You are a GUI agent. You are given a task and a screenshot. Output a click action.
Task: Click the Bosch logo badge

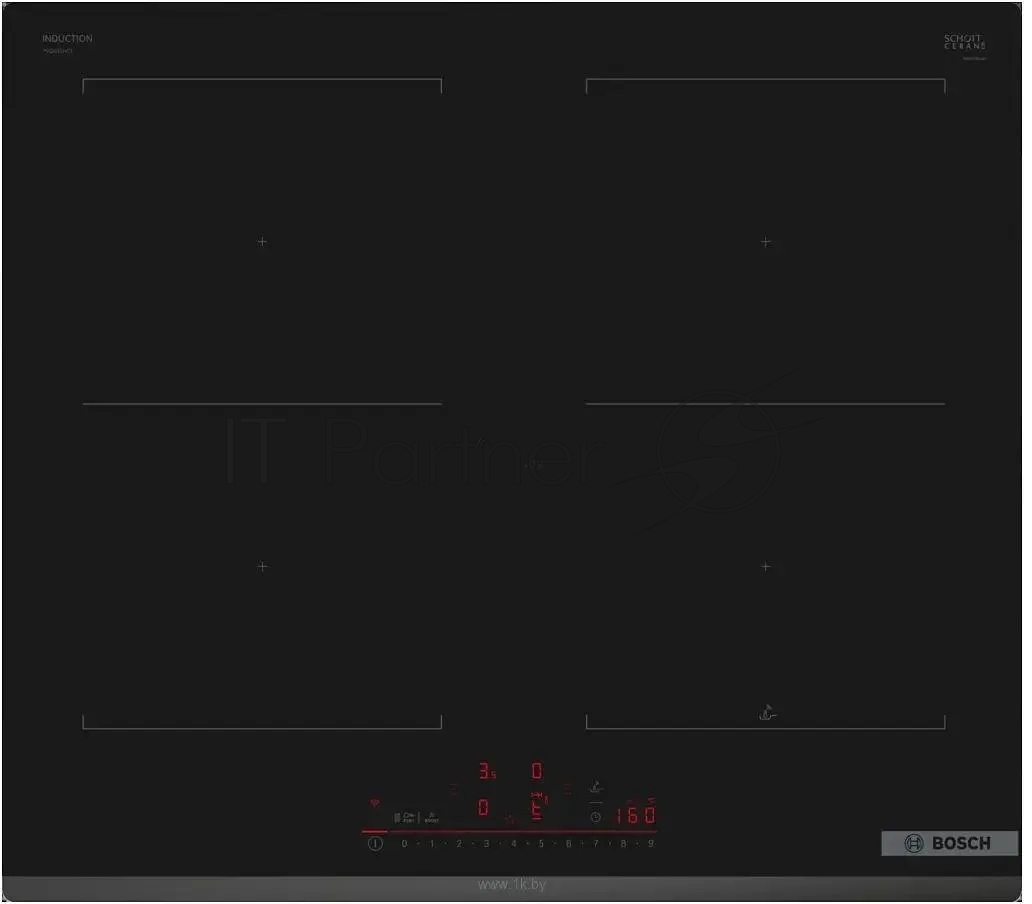click(948, 843)
